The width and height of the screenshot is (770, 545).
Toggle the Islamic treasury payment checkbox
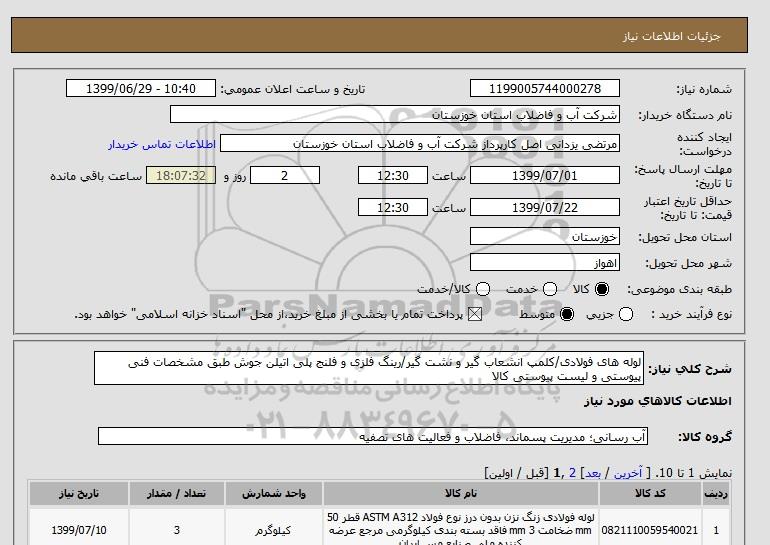(x=475, y=314)
